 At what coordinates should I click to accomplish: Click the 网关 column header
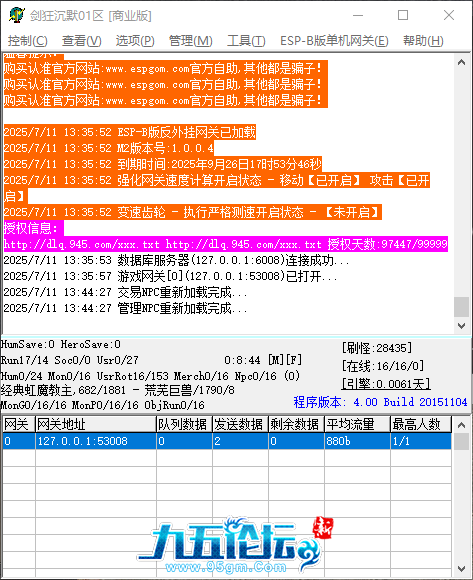pyautogui.click(x=18, y=424)
